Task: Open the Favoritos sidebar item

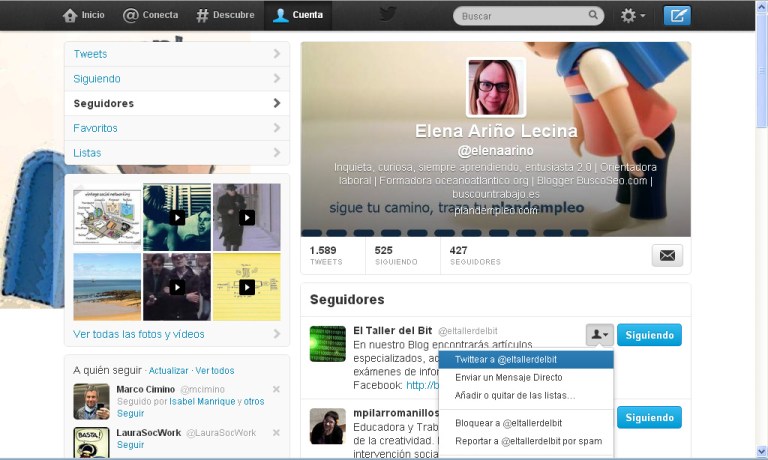Action: (x=177, y=128)
